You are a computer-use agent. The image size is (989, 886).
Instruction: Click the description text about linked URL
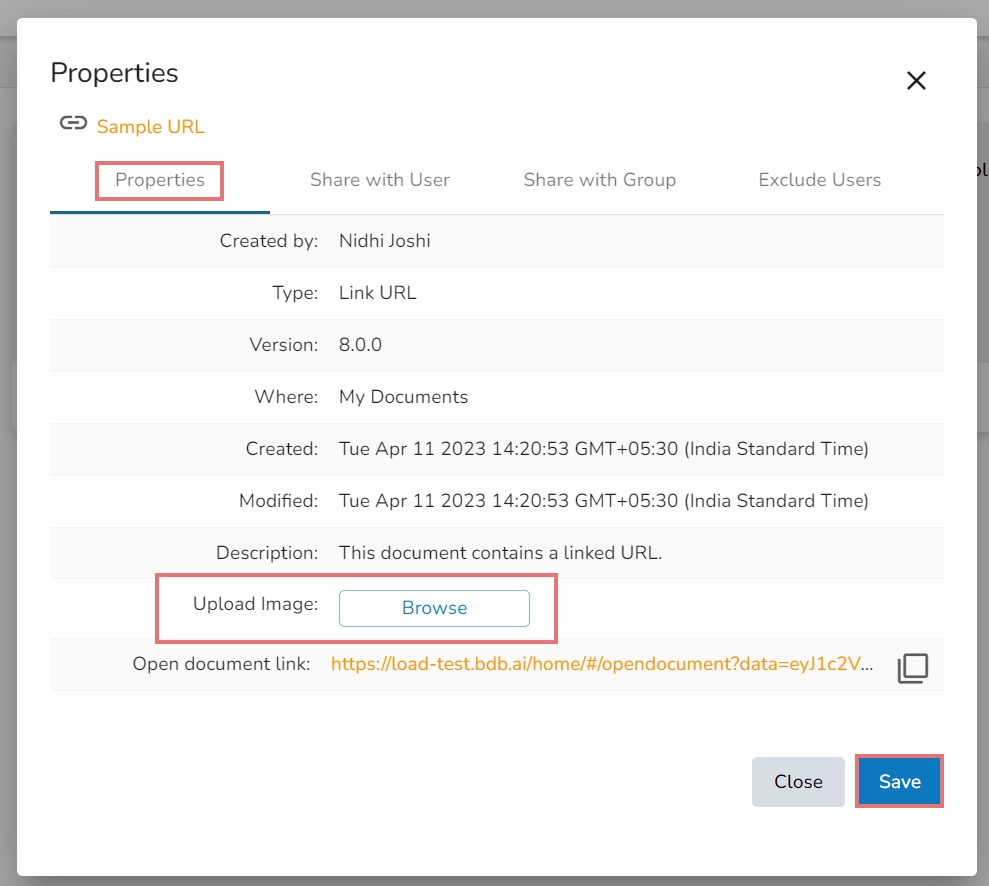(500, 553)
